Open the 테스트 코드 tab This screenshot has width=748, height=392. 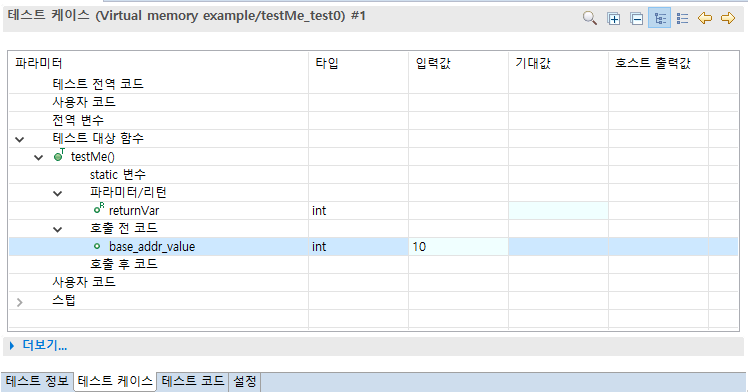192,382
